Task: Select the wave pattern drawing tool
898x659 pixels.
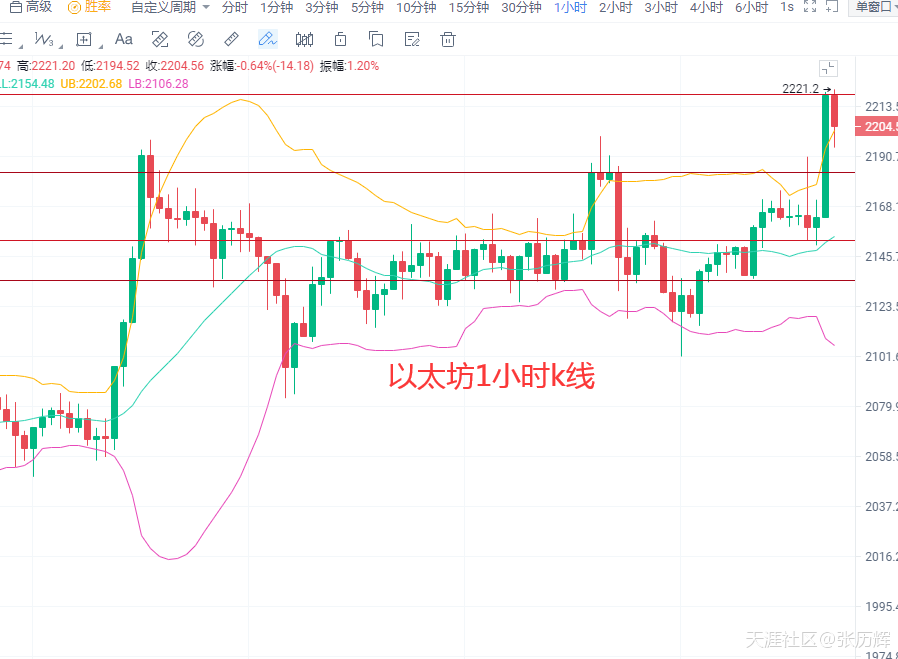Action: pos(43,40)
